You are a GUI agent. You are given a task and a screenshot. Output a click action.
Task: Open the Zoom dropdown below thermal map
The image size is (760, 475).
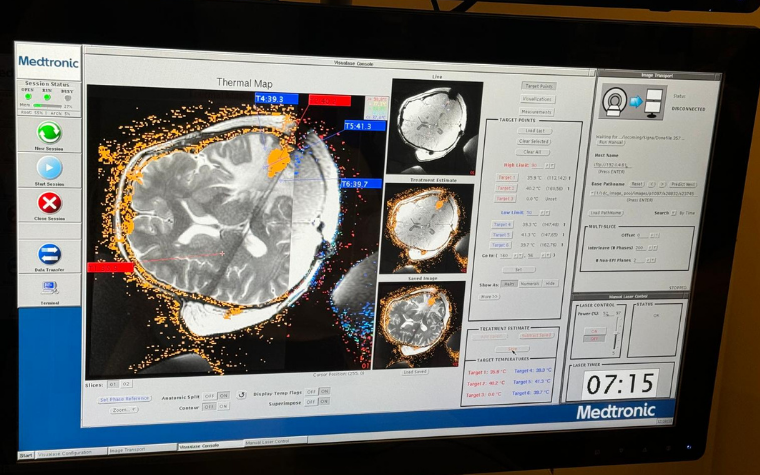pyautogui.click(x=126, y=410)
